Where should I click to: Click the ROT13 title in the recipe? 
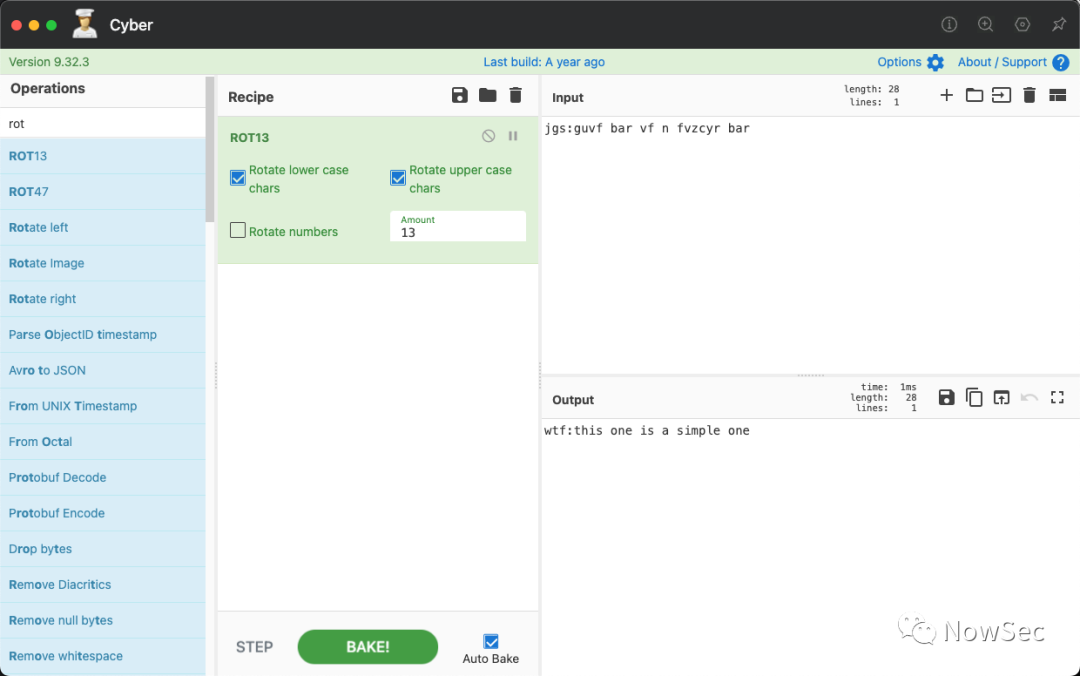249,138
